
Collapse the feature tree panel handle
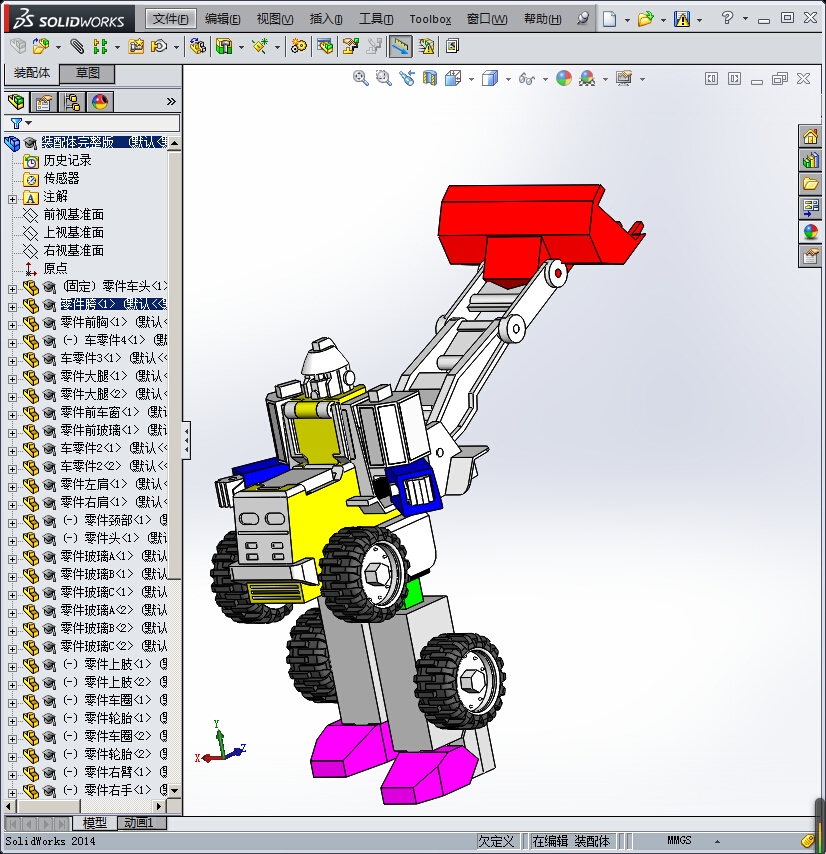tap(186, 440)
